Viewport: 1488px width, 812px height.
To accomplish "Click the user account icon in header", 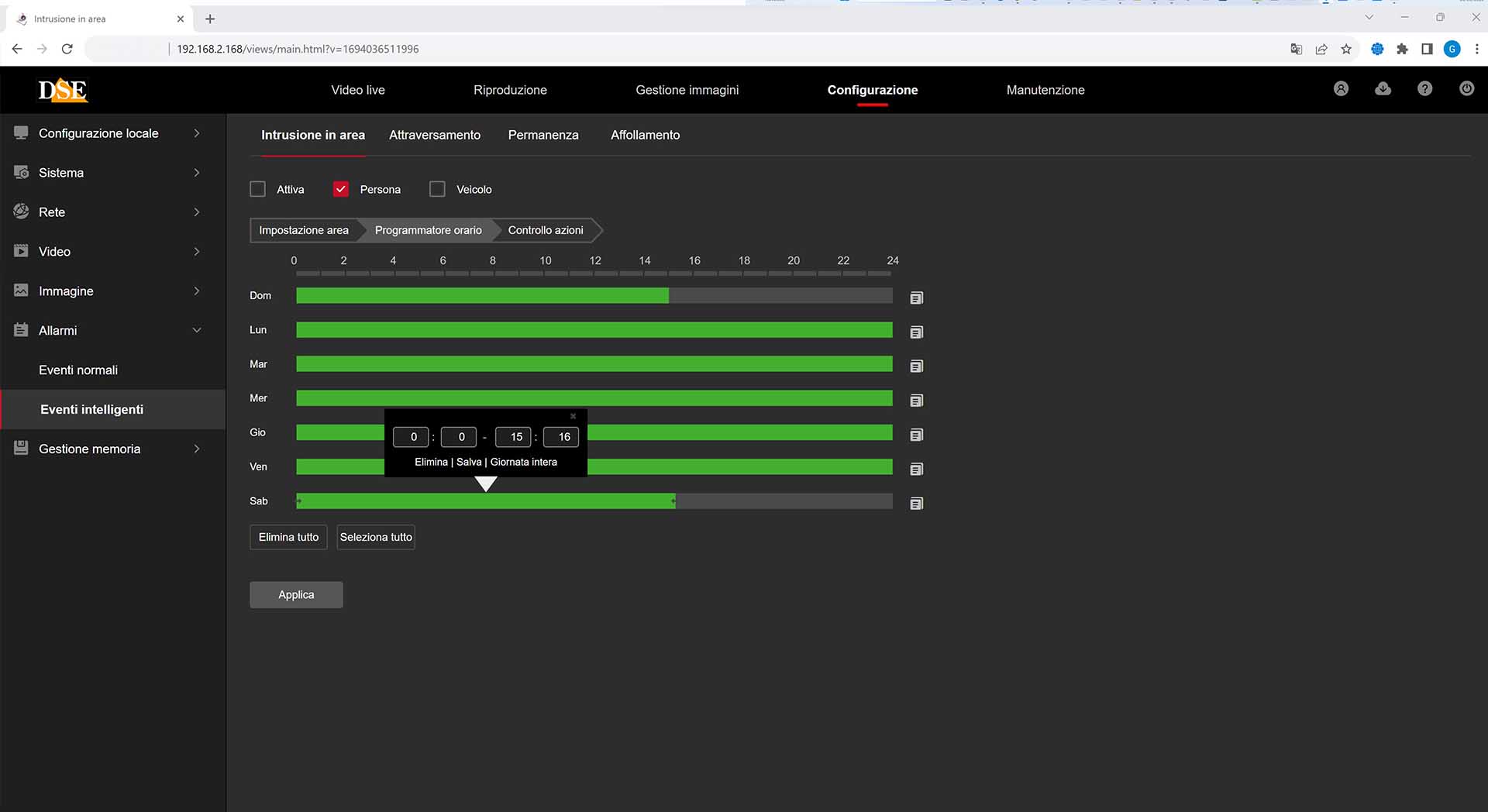I will pyautogui.click(x=1341, y=89).
